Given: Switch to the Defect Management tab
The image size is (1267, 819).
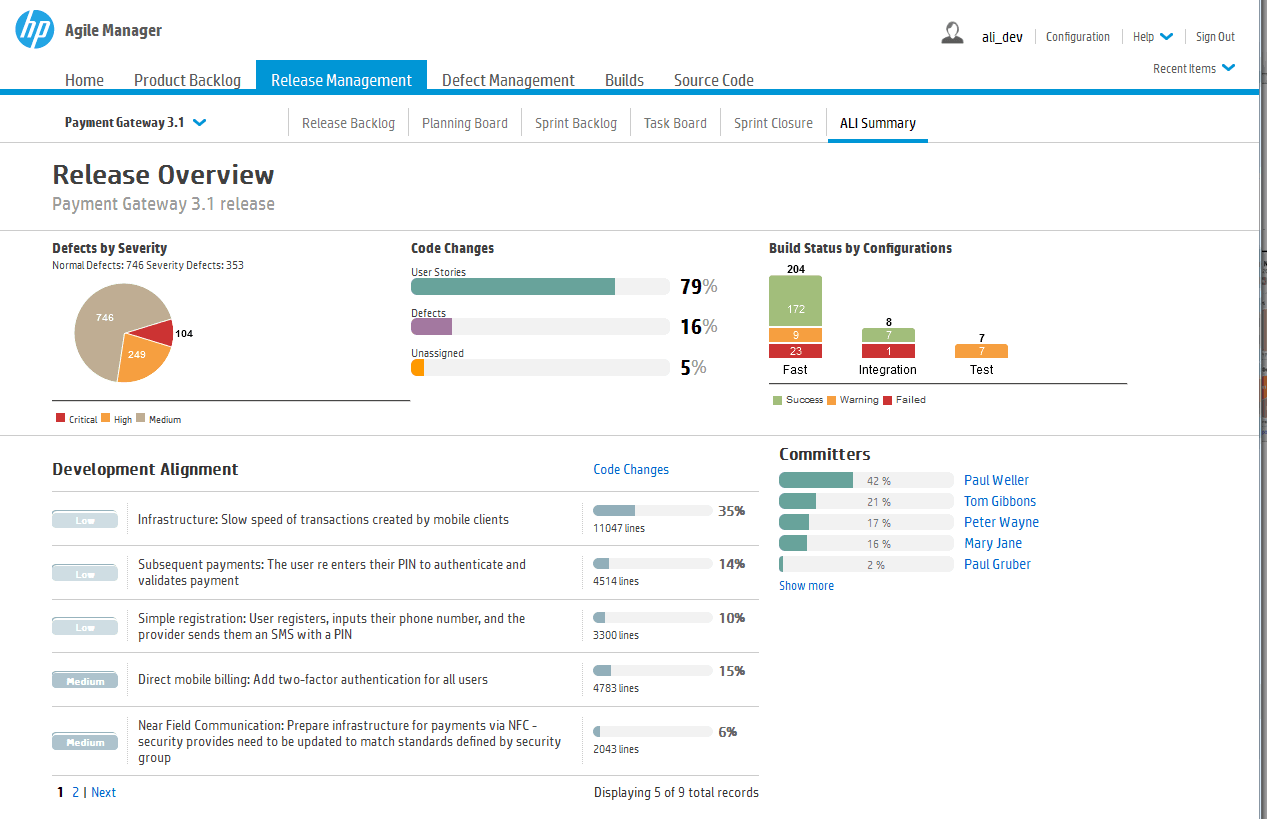Looking at the screenshot, I should pos(508,80).
